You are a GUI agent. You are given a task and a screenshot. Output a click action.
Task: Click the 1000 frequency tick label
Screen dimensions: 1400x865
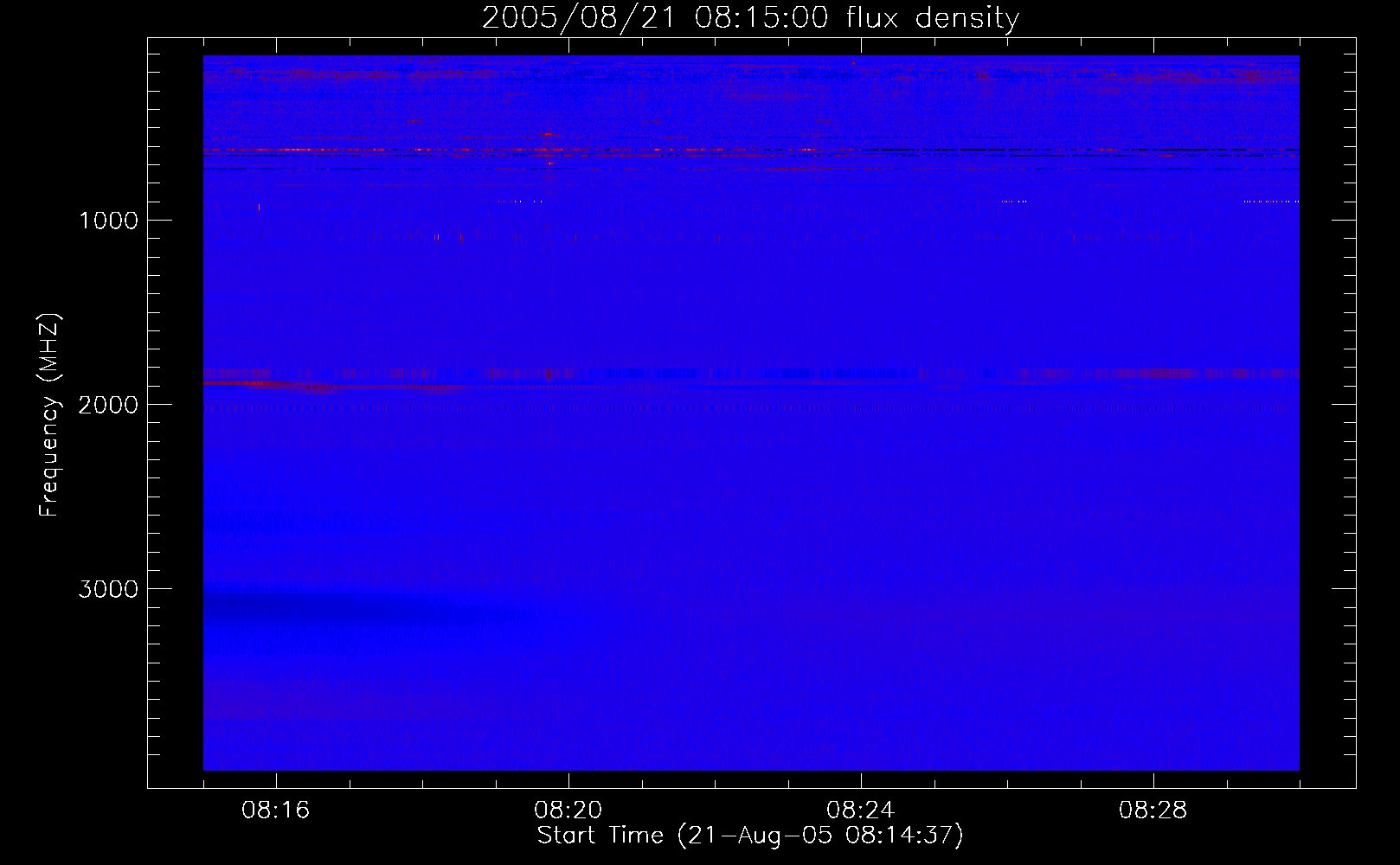pyautogui.click(x=108, y=221)
